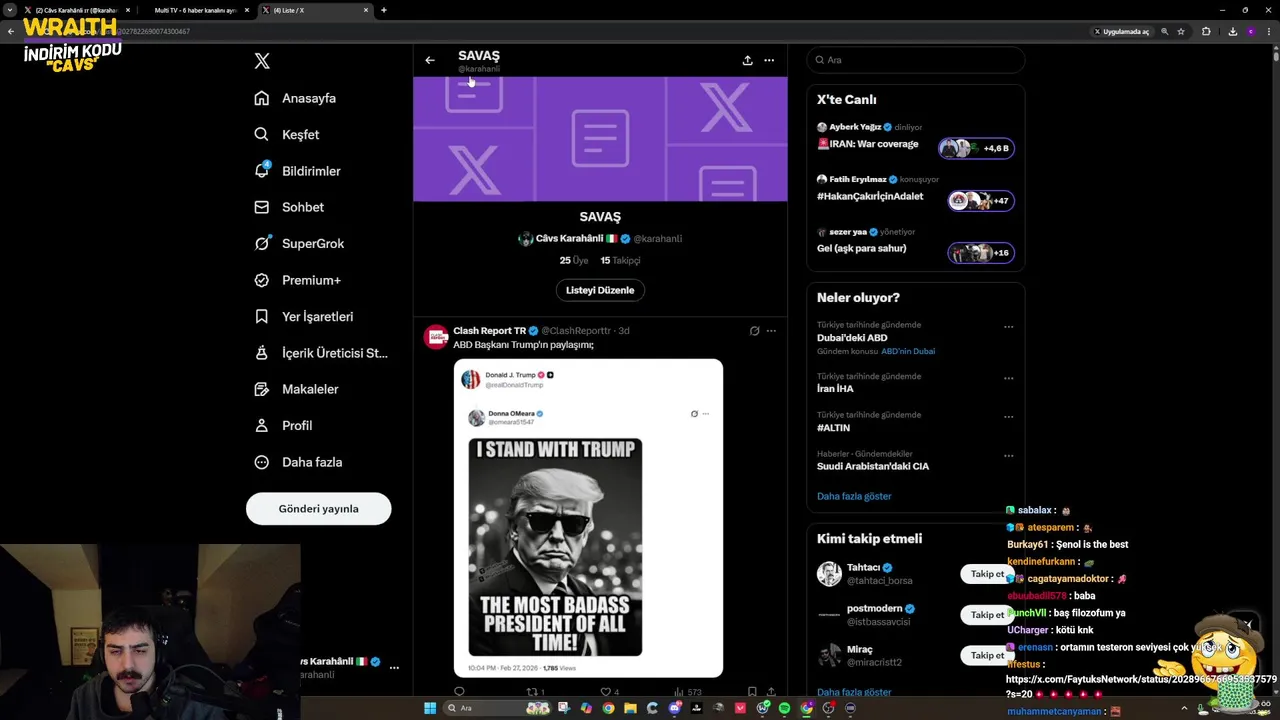Like the Clash Report post
This screenshot has width=1280, height=720.
pyautogui.click(x=609, y=692)
